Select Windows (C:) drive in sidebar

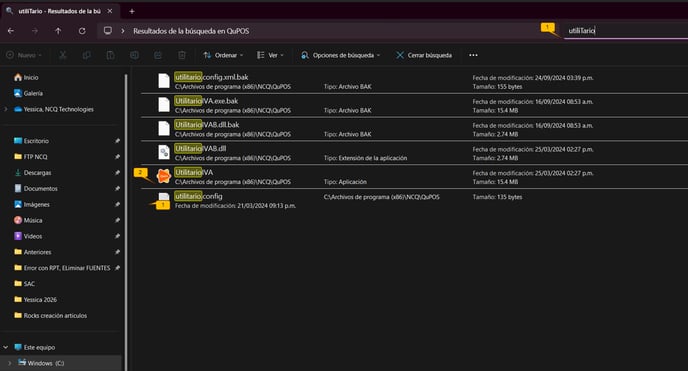(x=41, y=363)
